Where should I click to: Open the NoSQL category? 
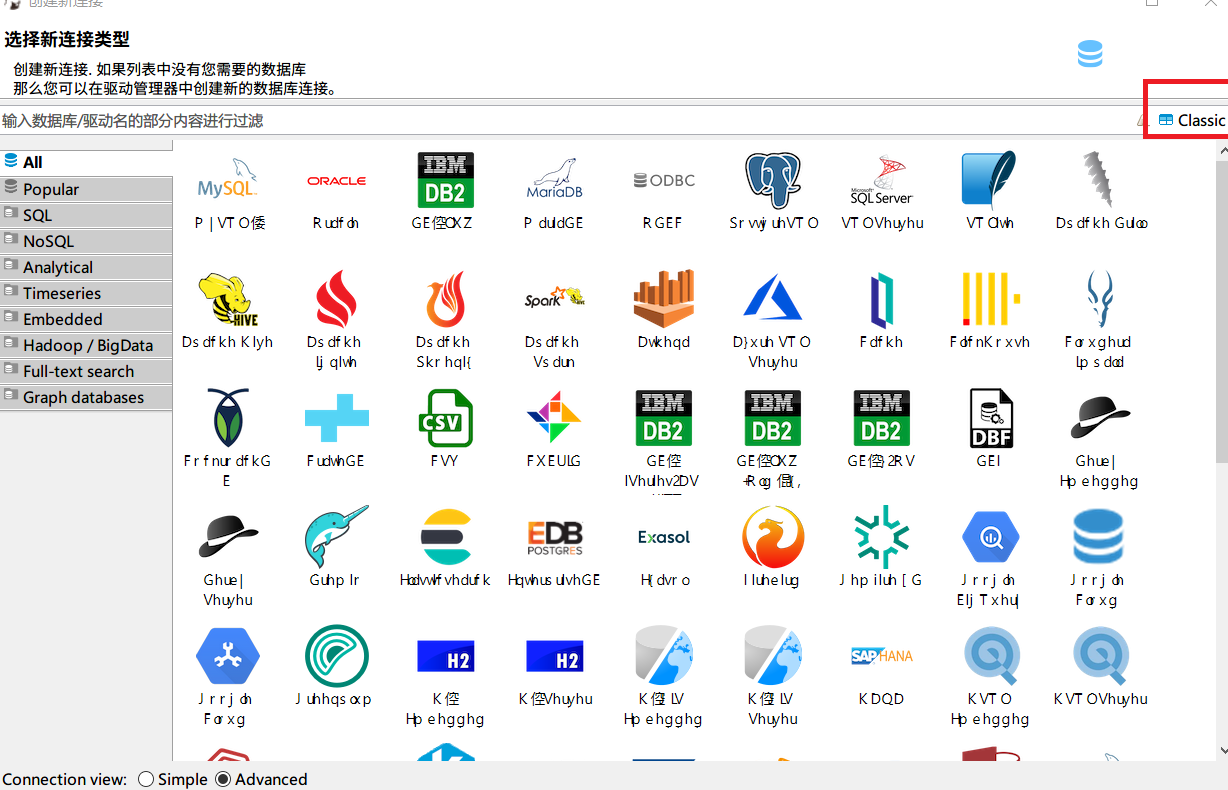[48, 240]
